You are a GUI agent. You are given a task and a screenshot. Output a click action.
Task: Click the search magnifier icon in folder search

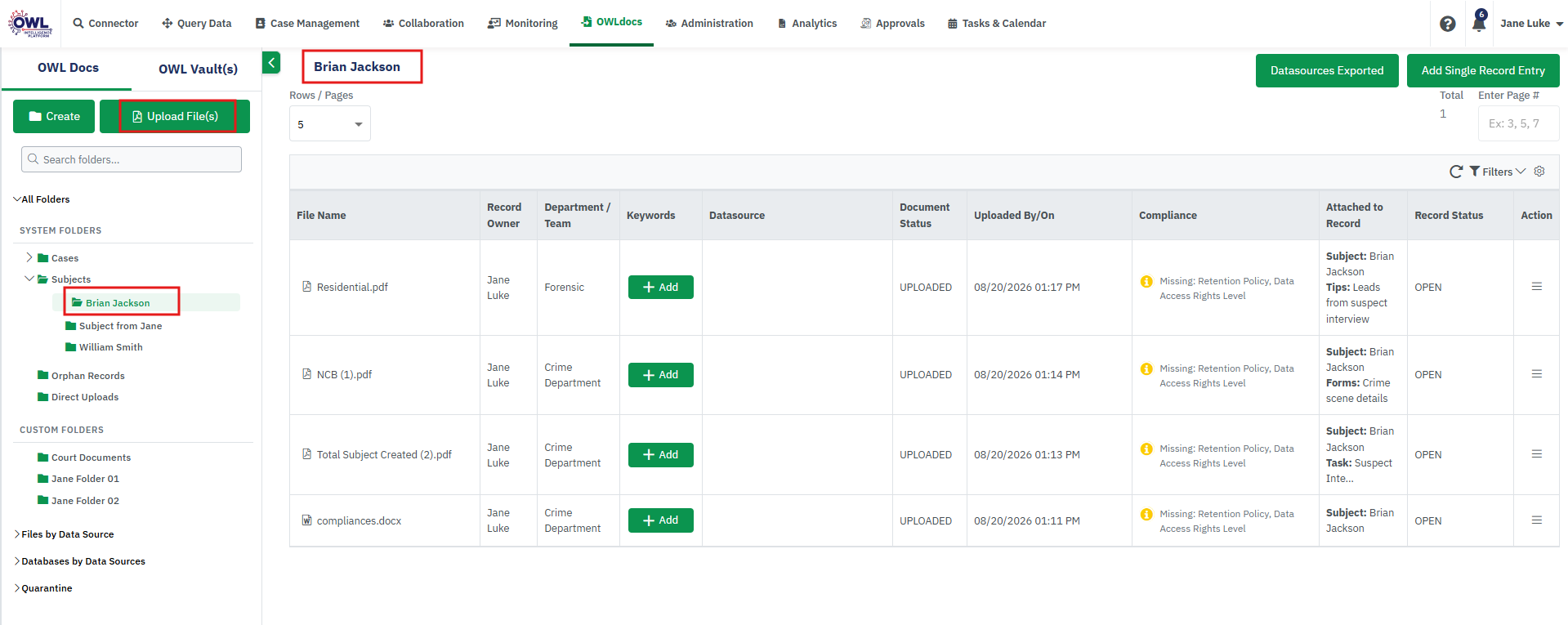(x=34, y=159)
